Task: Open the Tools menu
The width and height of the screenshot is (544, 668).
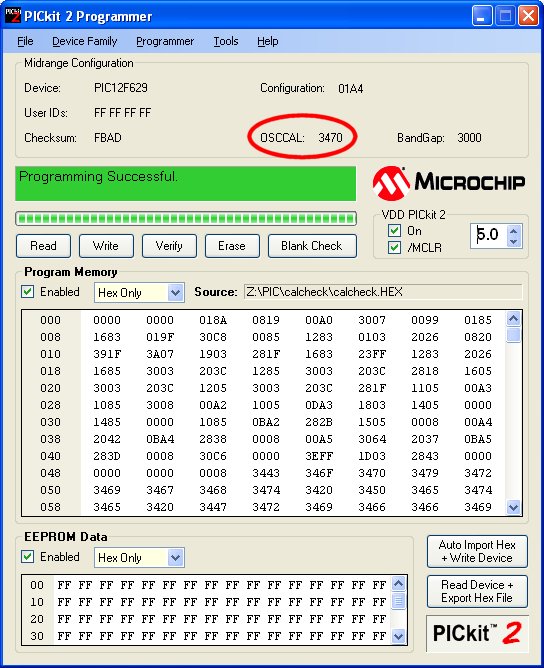Action: [226, 41]
